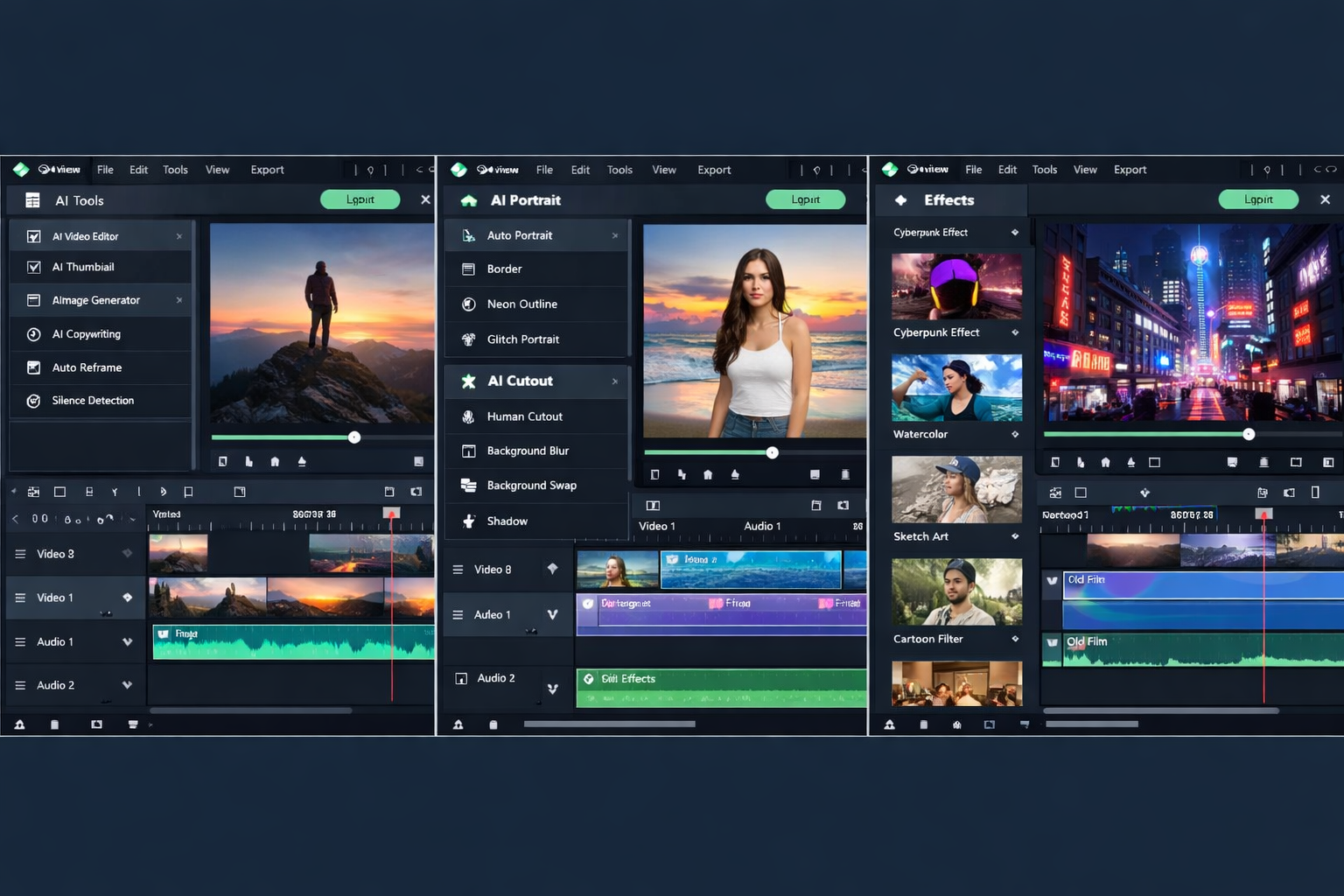Screen dimensions: 1344x896
Task: Expand the AI Cutout section
Action: pyautogui.click(x=615, y=381)
